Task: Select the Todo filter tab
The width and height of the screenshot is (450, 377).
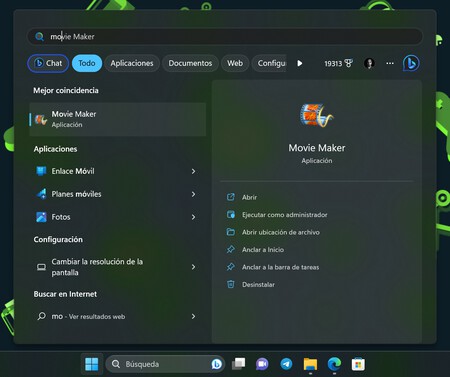Action: click(x=87, y=63)
